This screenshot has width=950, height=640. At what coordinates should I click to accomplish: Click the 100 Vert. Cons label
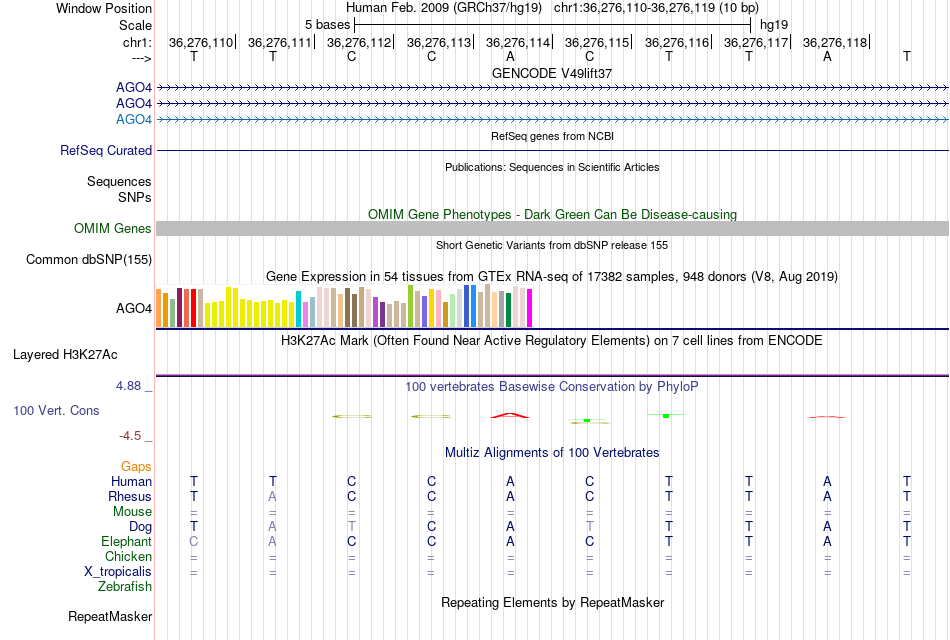56,410
